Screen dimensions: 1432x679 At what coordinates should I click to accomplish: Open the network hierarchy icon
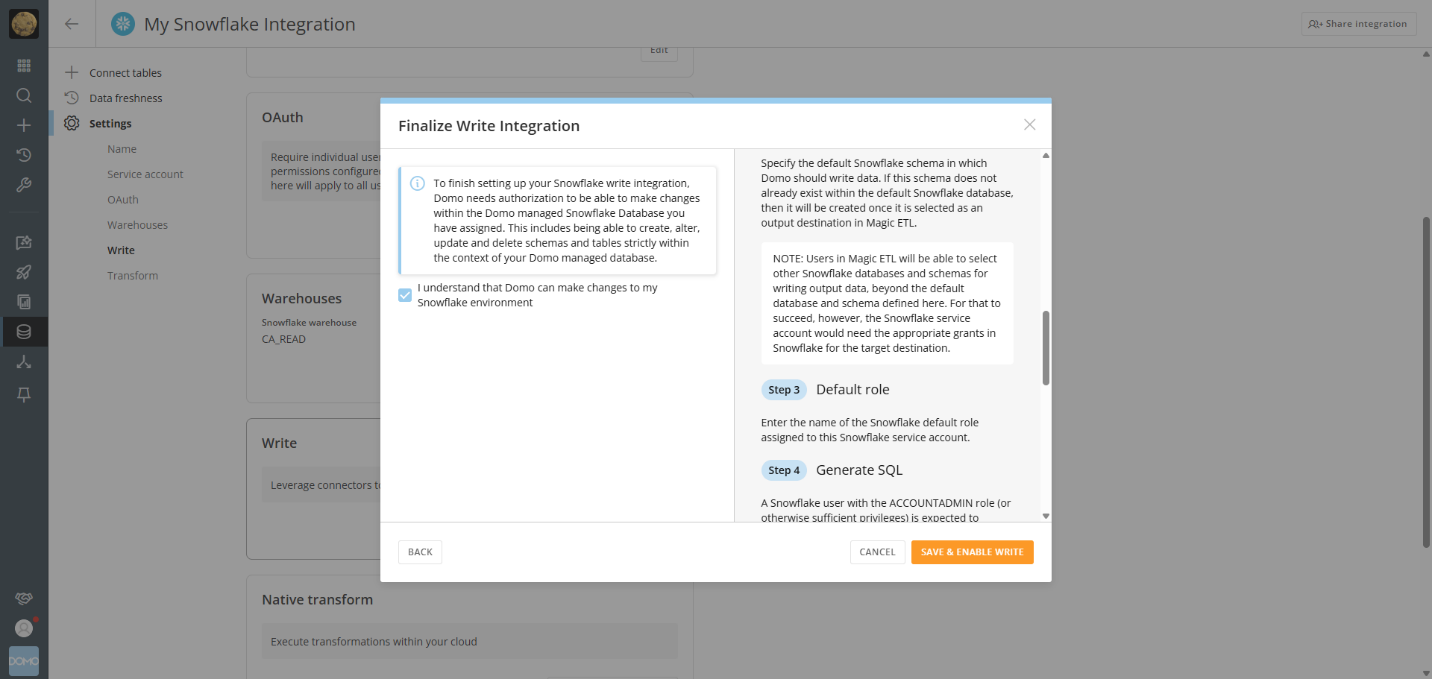[x=24, y=362]
